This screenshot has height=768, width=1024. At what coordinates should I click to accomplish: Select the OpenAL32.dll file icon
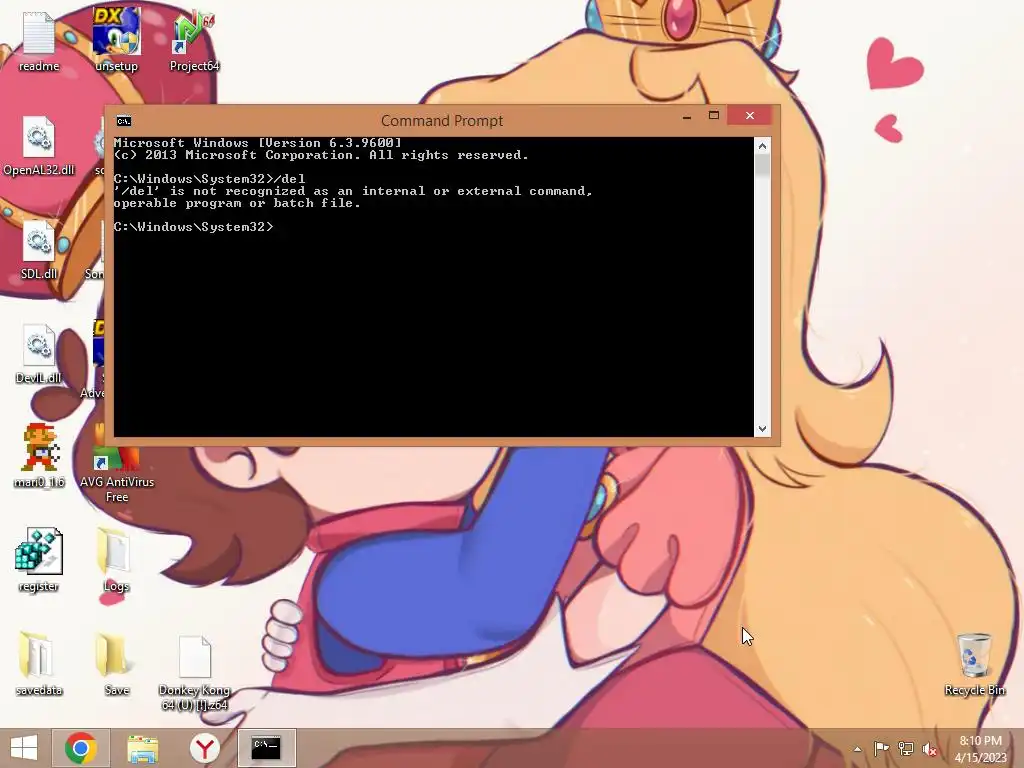coord(39,145)
